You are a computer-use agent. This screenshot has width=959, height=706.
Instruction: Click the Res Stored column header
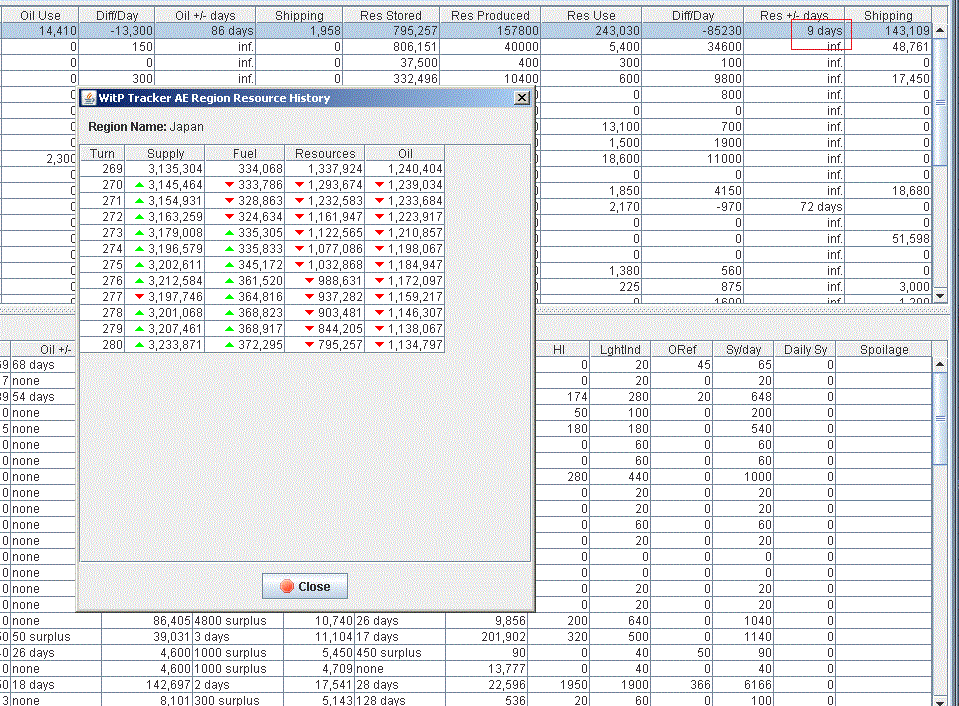(391, 15)
